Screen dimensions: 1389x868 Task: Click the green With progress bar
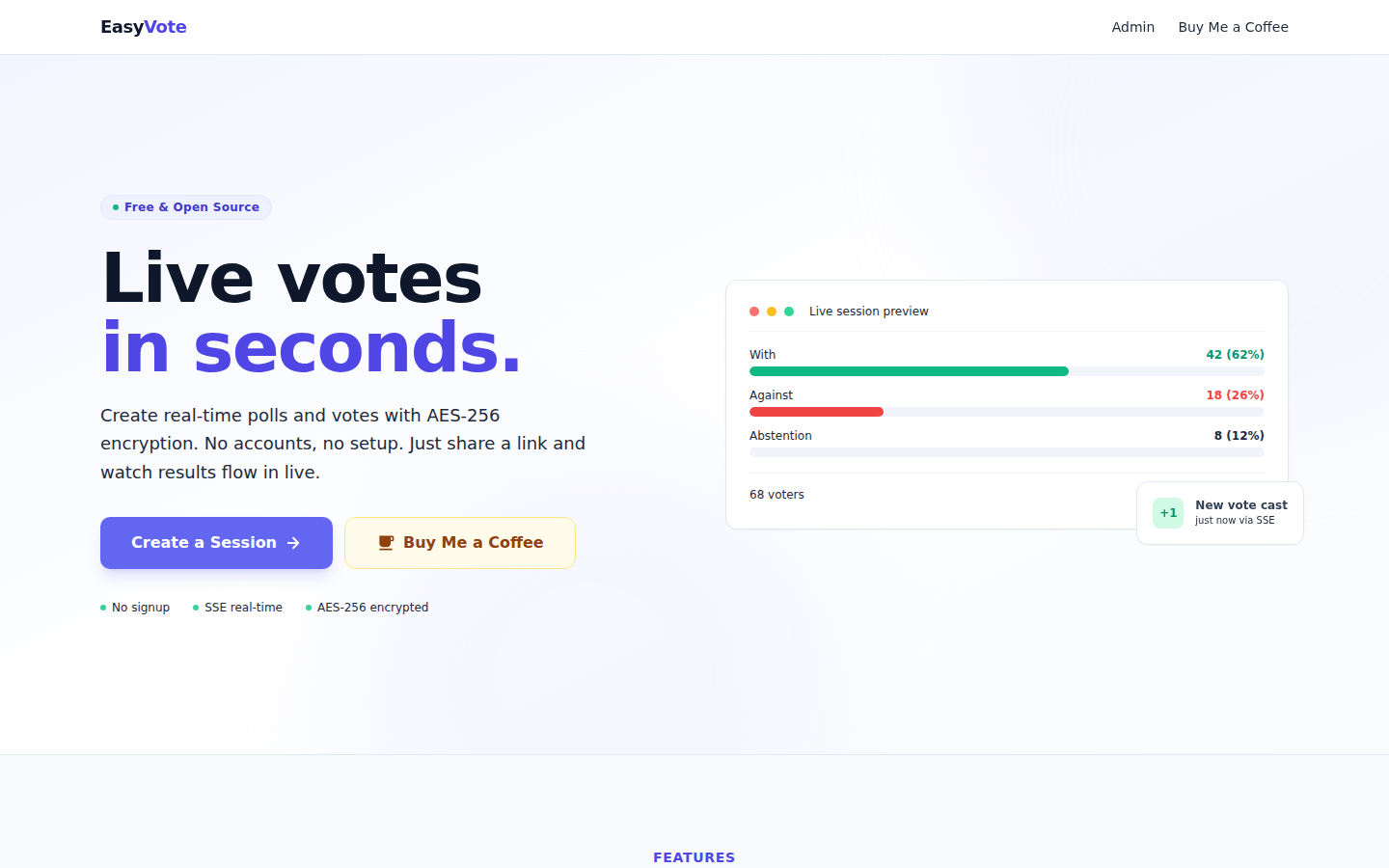909,371
